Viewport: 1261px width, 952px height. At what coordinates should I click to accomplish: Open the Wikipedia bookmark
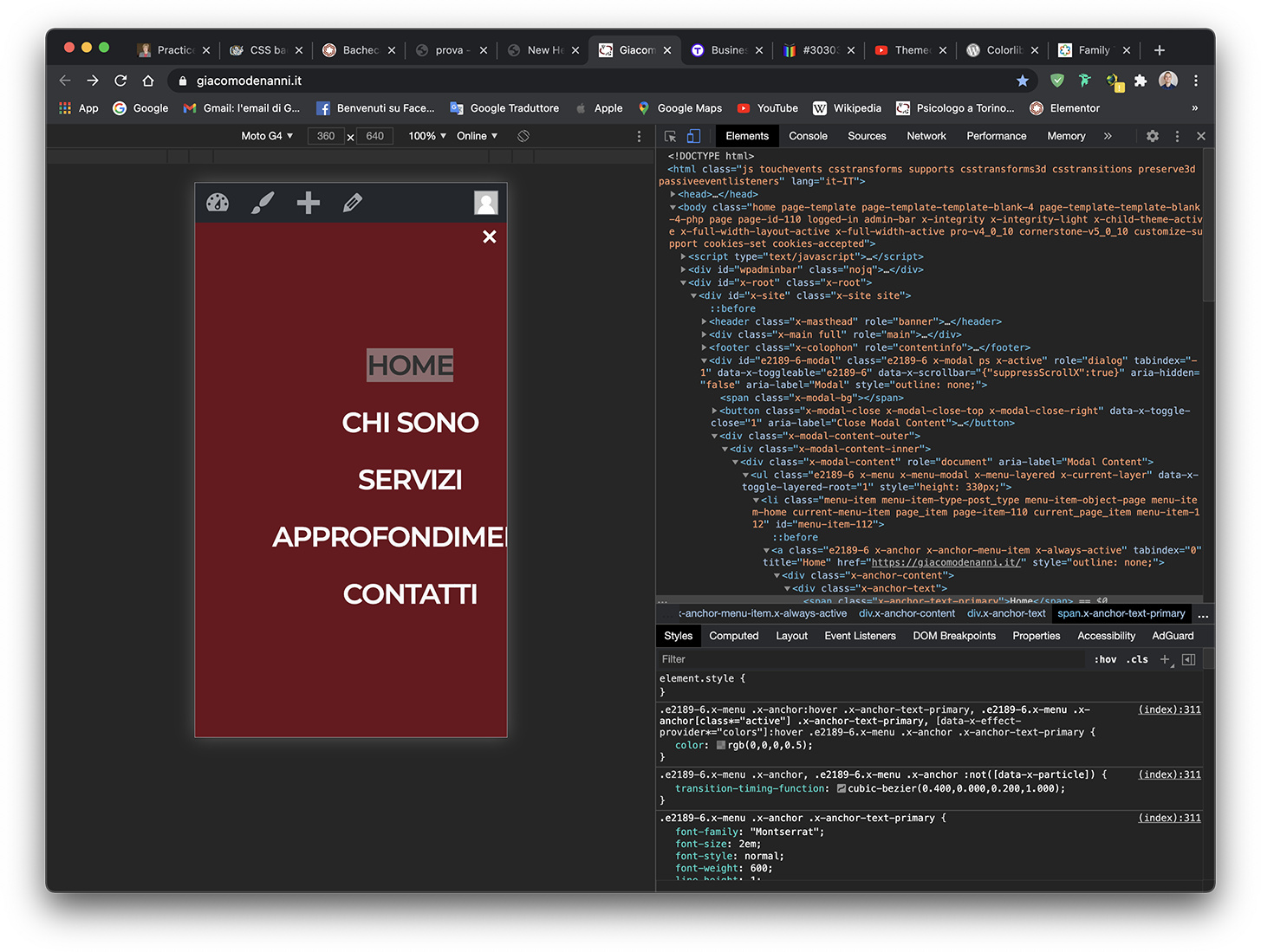[x=847, y=108]
